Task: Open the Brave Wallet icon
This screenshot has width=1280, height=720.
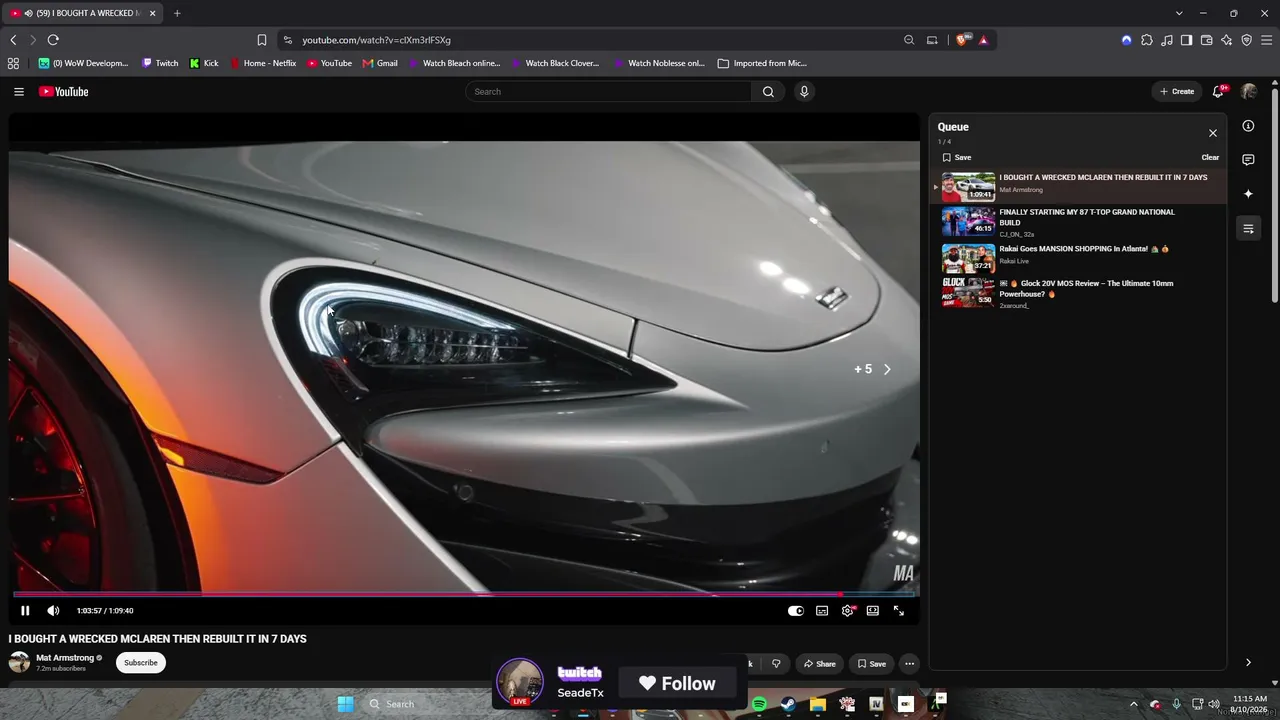Action: [x=1206, y=40]
